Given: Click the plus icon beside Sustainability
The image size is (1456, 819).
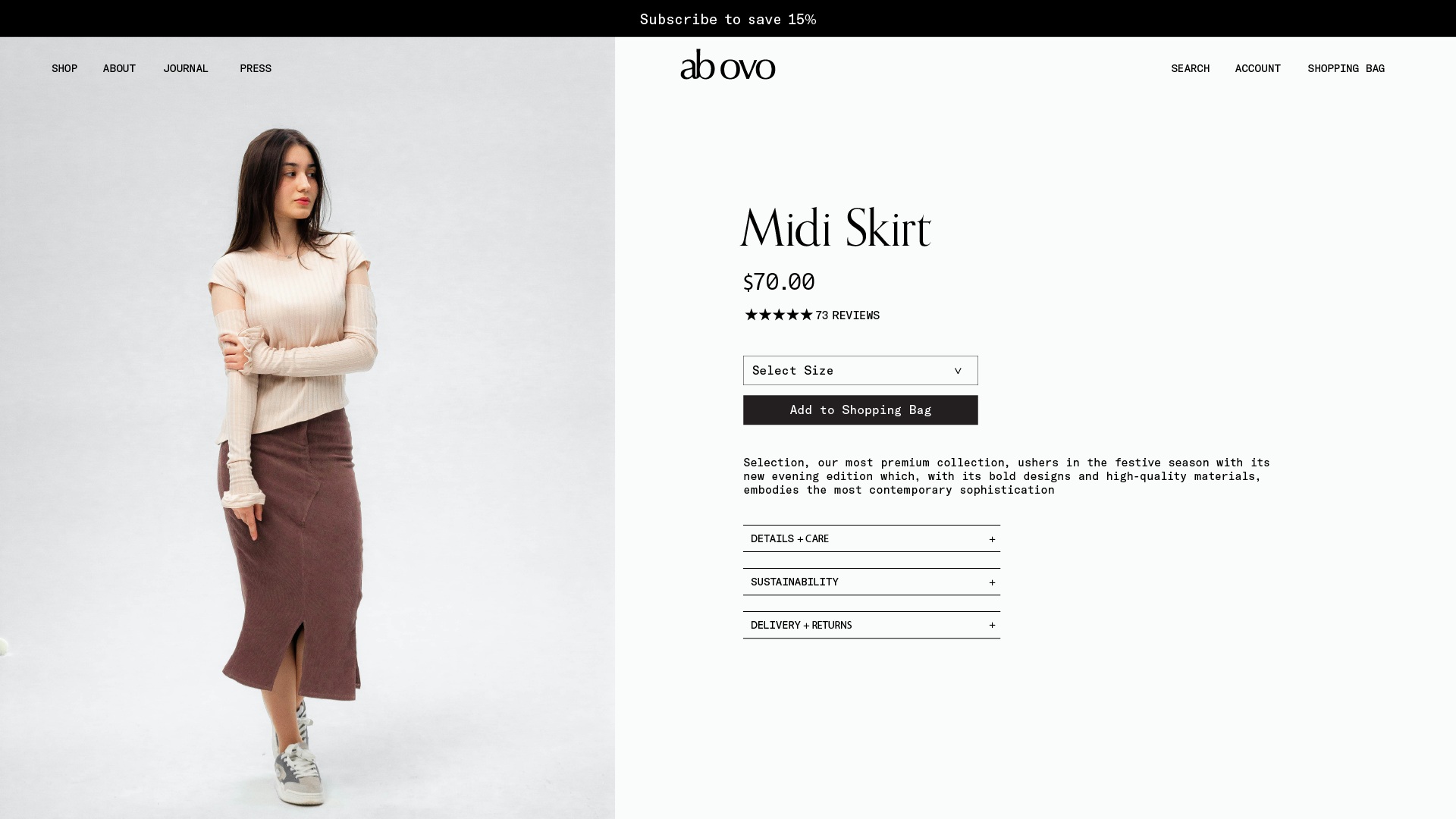Looking at the screenshot, I should click(992, 582).
